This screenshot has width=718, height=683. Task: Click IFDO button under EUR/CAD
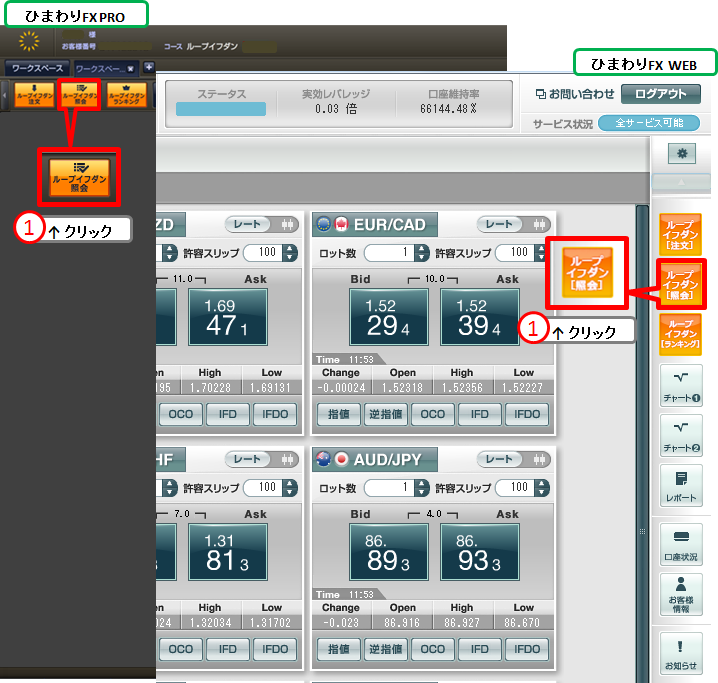pyautogui.click(x=527, y=414)
